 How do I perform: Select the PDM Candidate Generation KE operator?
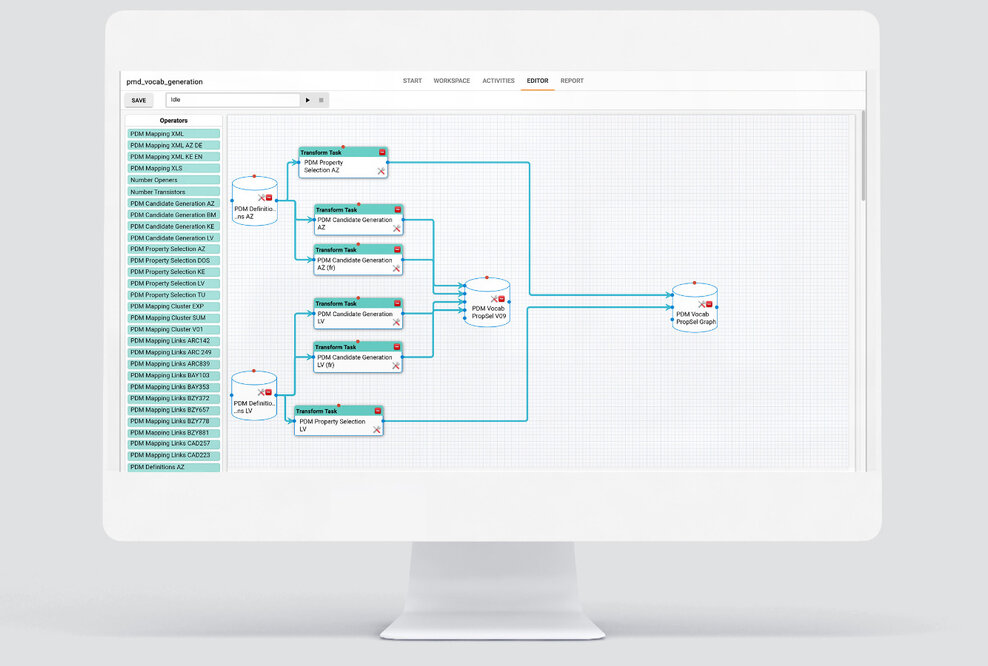click(172, 226)
